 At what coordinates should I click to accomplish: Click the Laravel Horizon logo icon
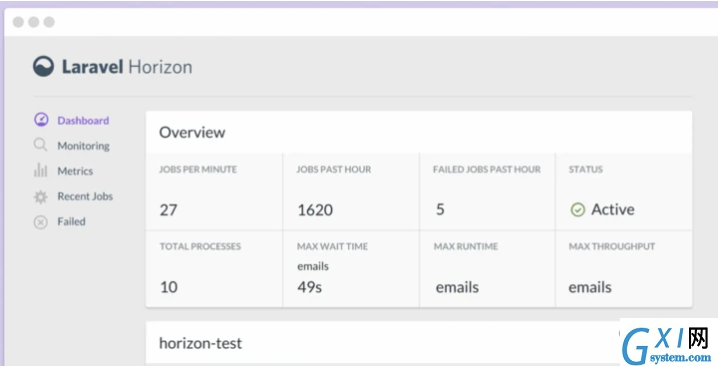pyautogui.click(x=44, y=66)
